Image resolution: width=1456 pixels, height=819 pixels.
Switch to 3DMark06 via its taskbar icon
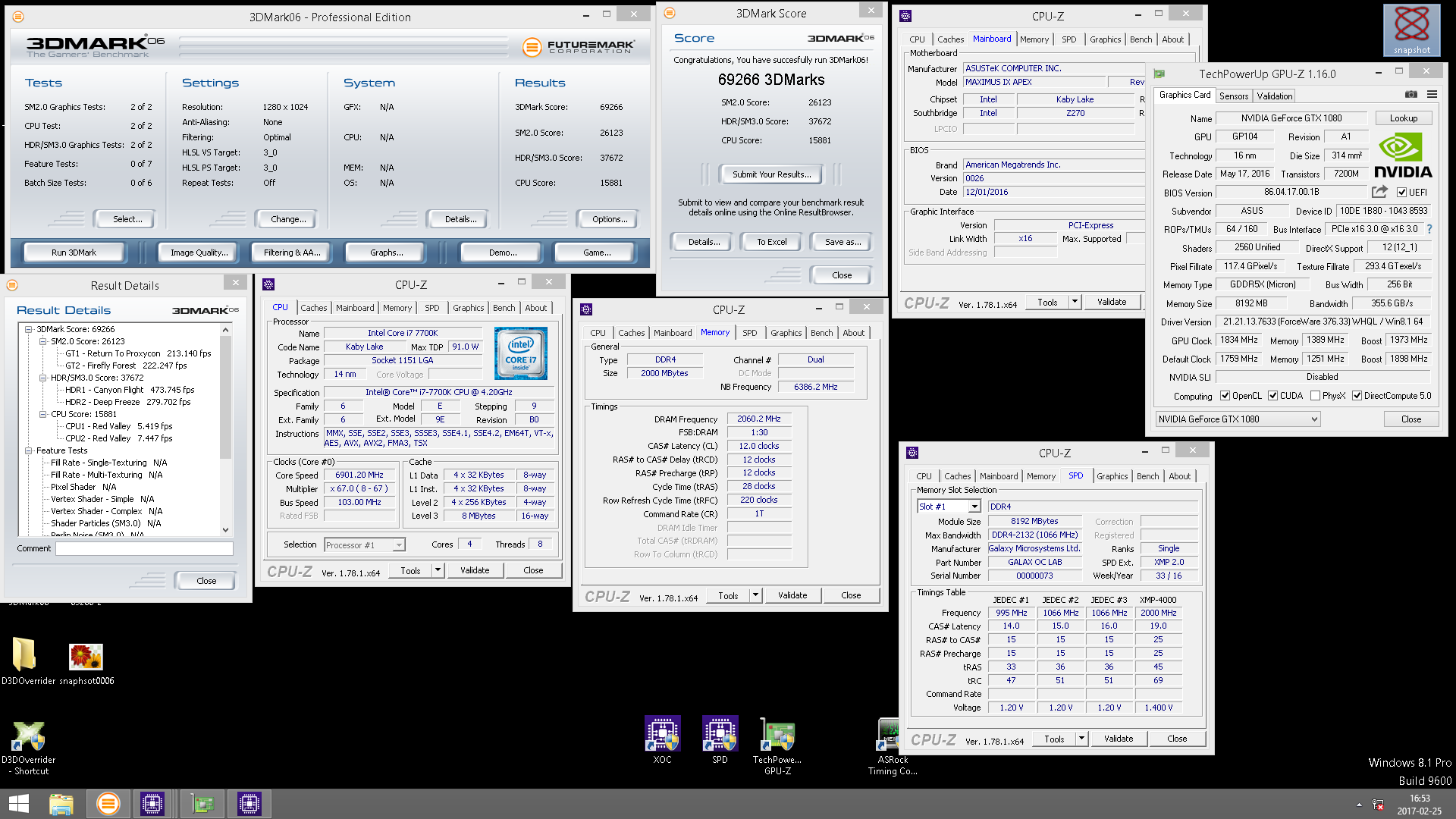pos(108,804)
